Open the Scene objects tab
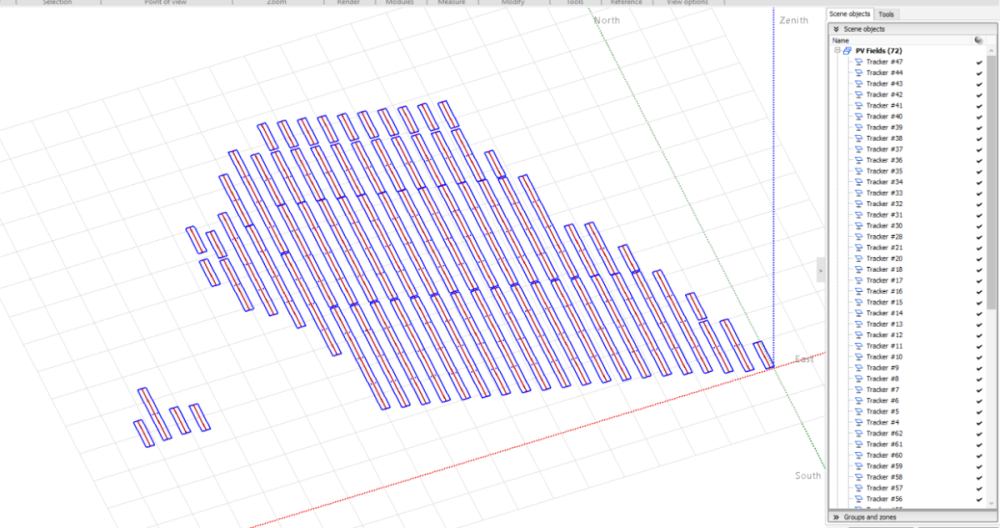1000x528 pixels. [849, 14]
